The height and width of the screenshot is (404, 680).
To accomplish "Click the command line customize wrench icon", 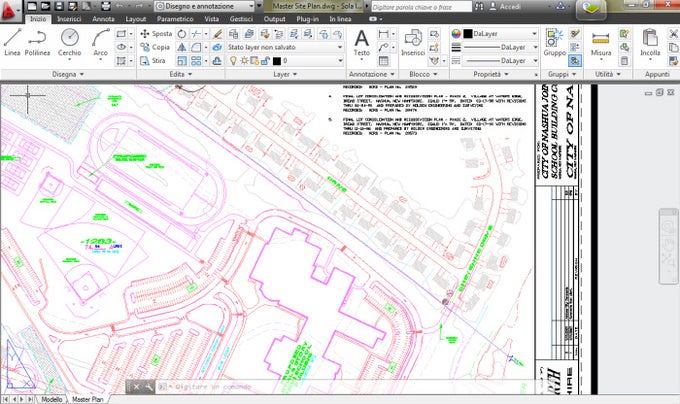I will [148, 387].
